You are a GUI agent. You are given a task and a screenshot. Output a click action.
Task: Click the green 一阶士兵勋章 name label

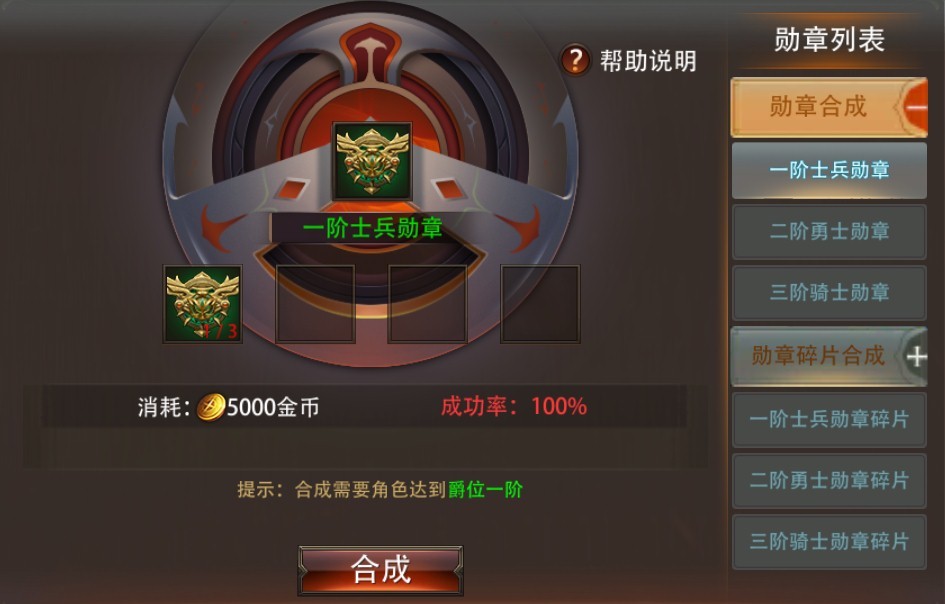pyautogui.click(x=372, y=228)
